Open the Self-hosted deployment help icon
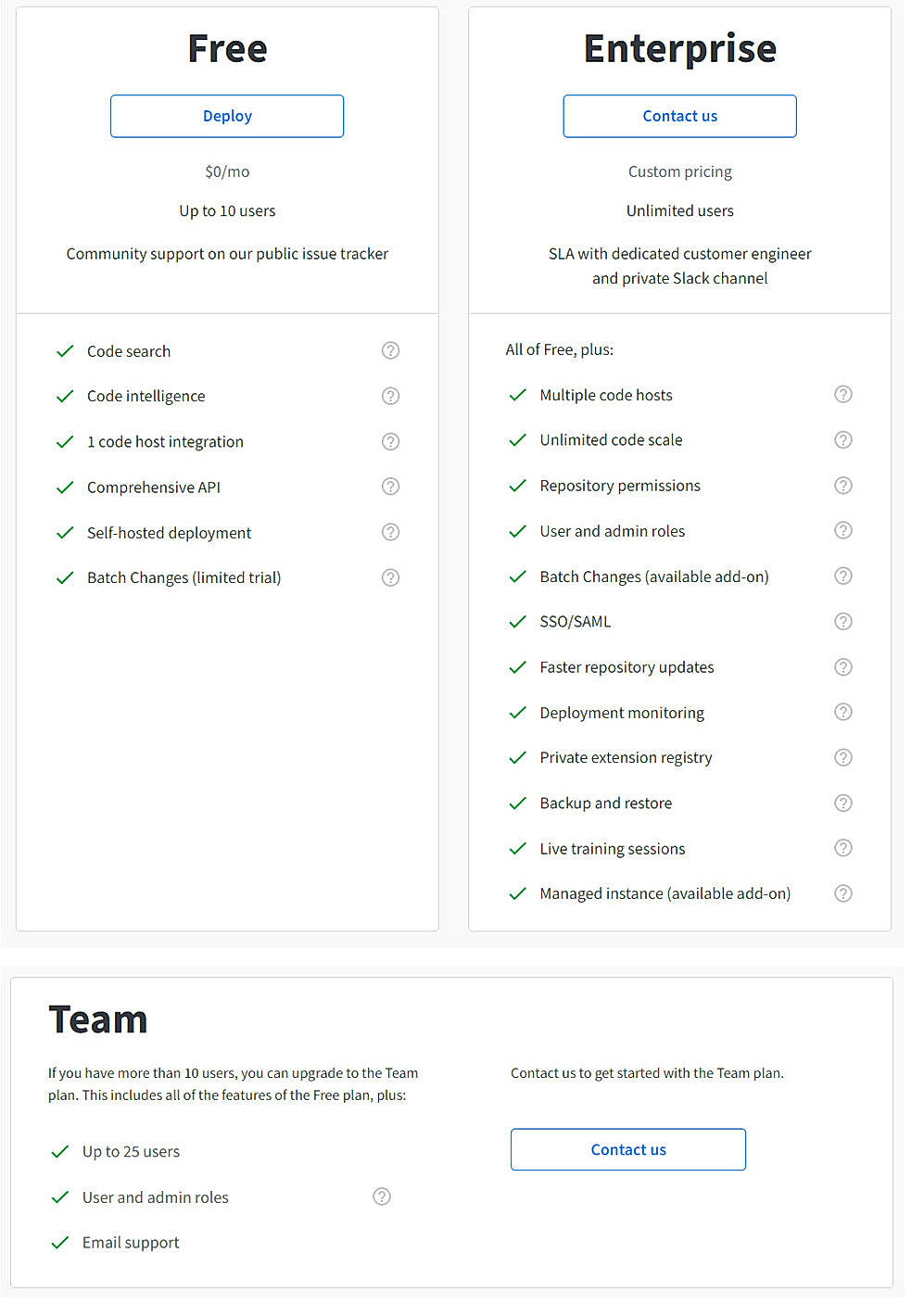Screen dimensions: 924x1304 [390, 532]
